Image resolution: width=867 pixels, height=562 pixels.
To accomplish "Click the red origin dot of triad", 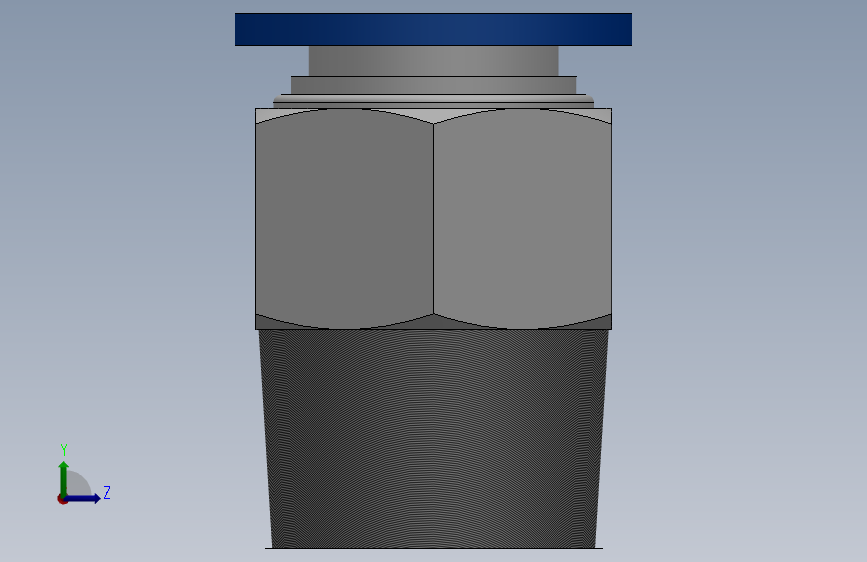I will (62, 499).
